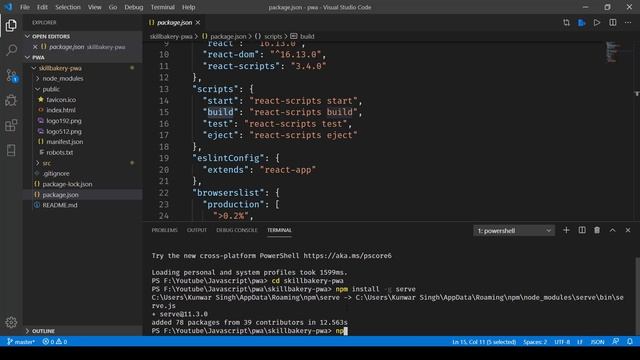Maximize the terminal panel with up chevron
The width and height of the screenshot is (640, 360).
click(x=613, y=230)
